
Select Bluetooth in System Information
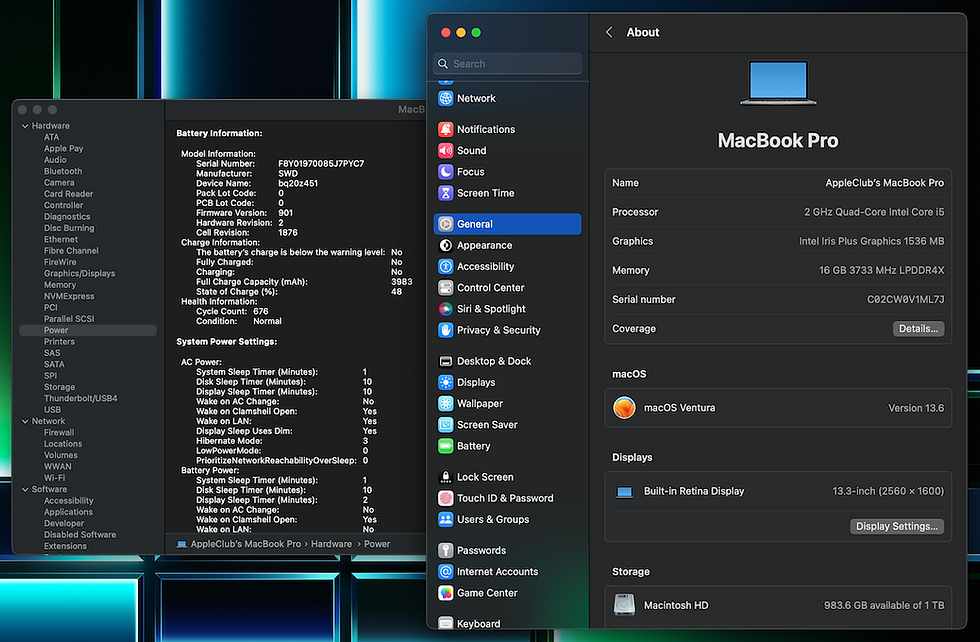(62, 171)
